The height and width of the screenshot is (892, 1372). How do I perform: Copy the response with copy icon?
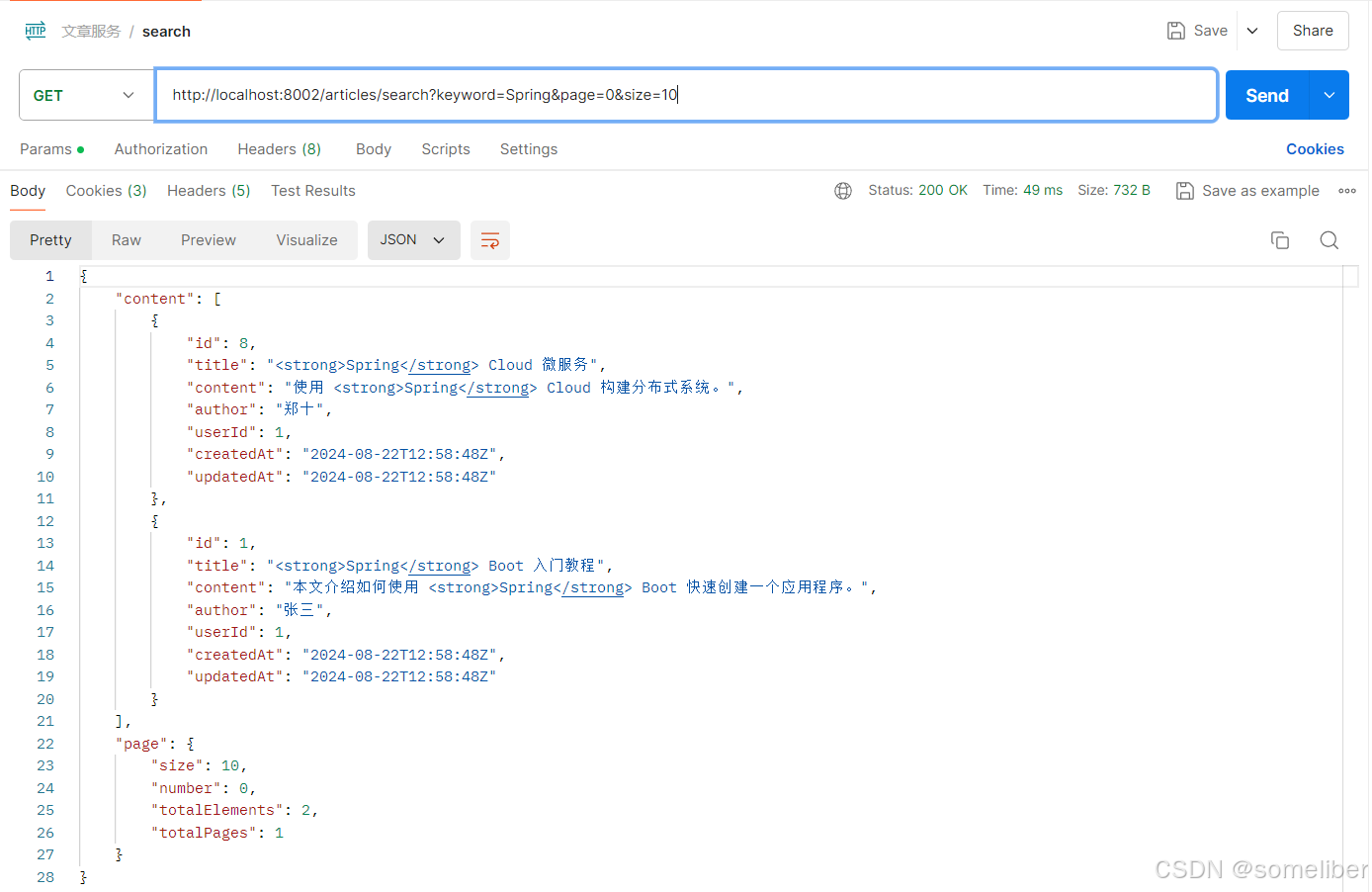pos(1280,240)
